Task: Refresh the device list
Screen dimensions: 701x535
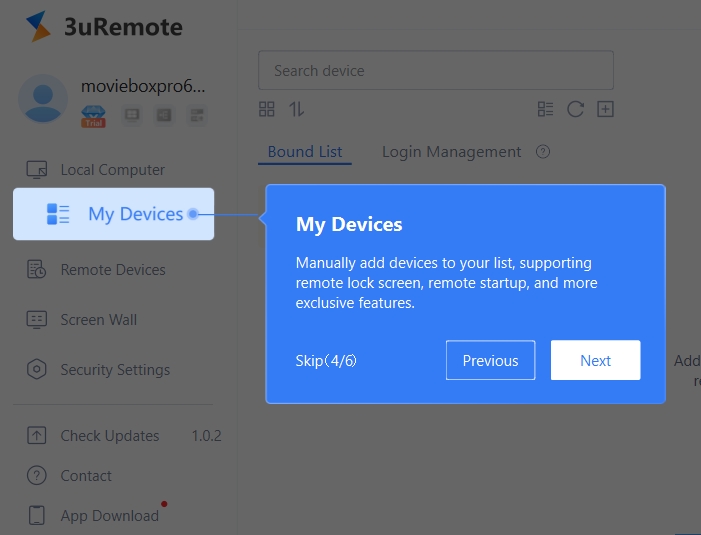Action: 575,109
